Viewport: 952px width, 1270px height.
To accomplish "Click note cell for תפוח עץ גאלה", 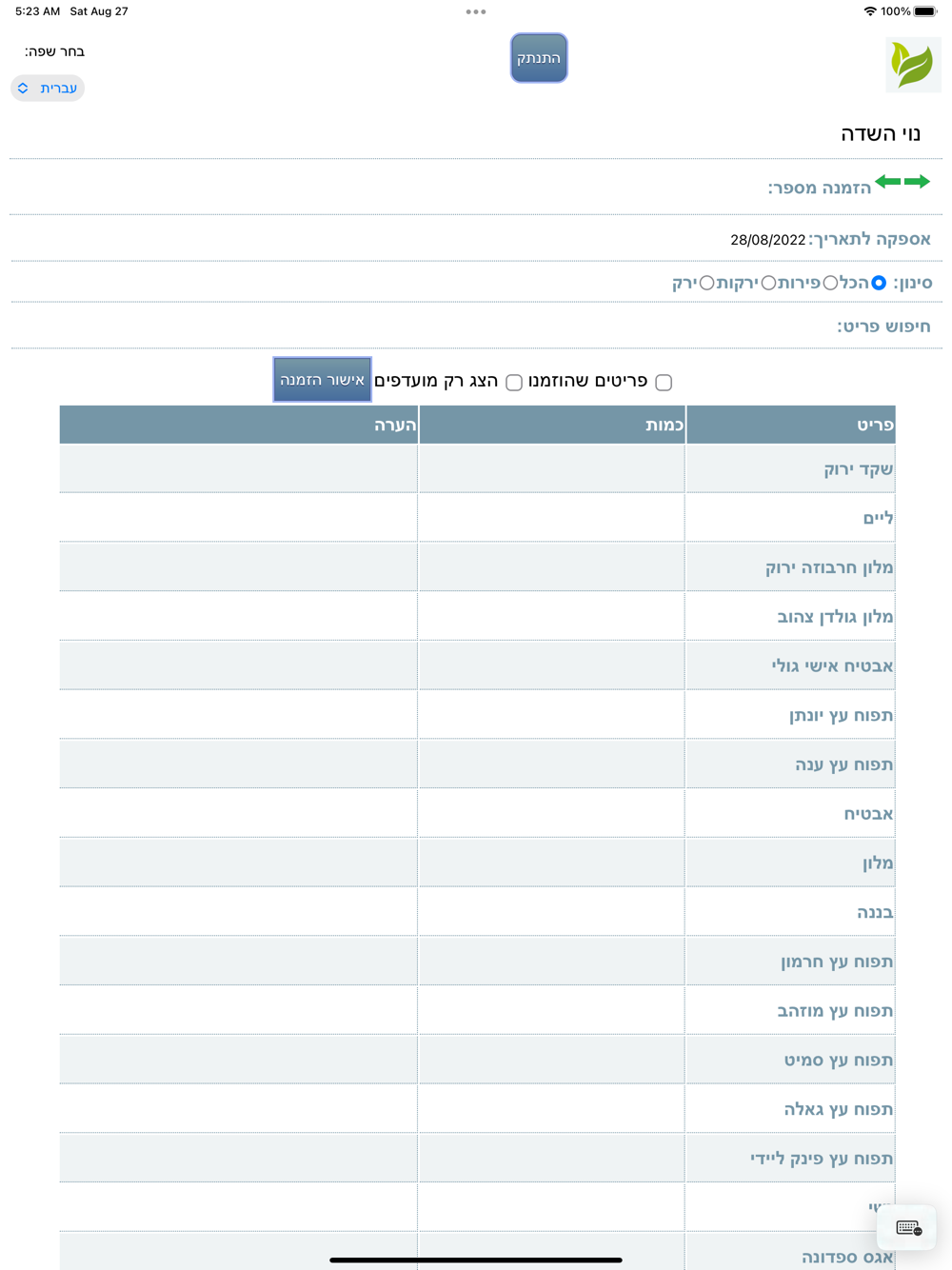I will click(239, 1110).
